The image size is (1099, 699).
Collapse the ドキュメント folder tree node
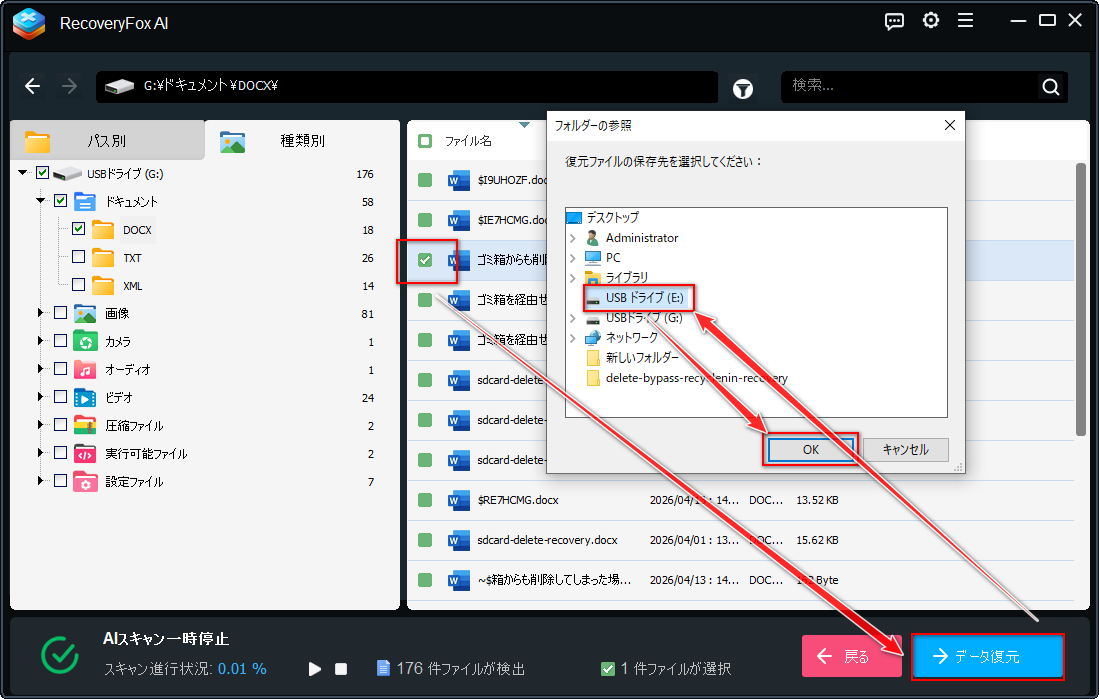pyautogui.click(x=39, y=201)
